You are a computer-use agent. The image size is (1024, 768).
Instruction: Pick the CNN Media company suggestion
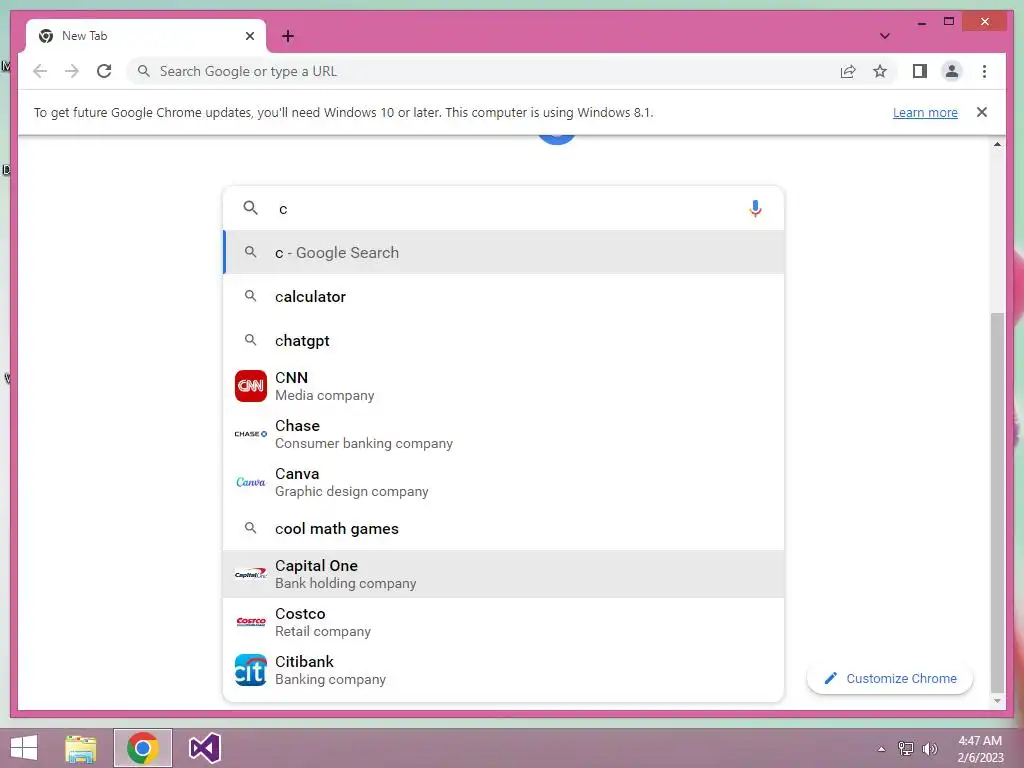pos(503,386)
